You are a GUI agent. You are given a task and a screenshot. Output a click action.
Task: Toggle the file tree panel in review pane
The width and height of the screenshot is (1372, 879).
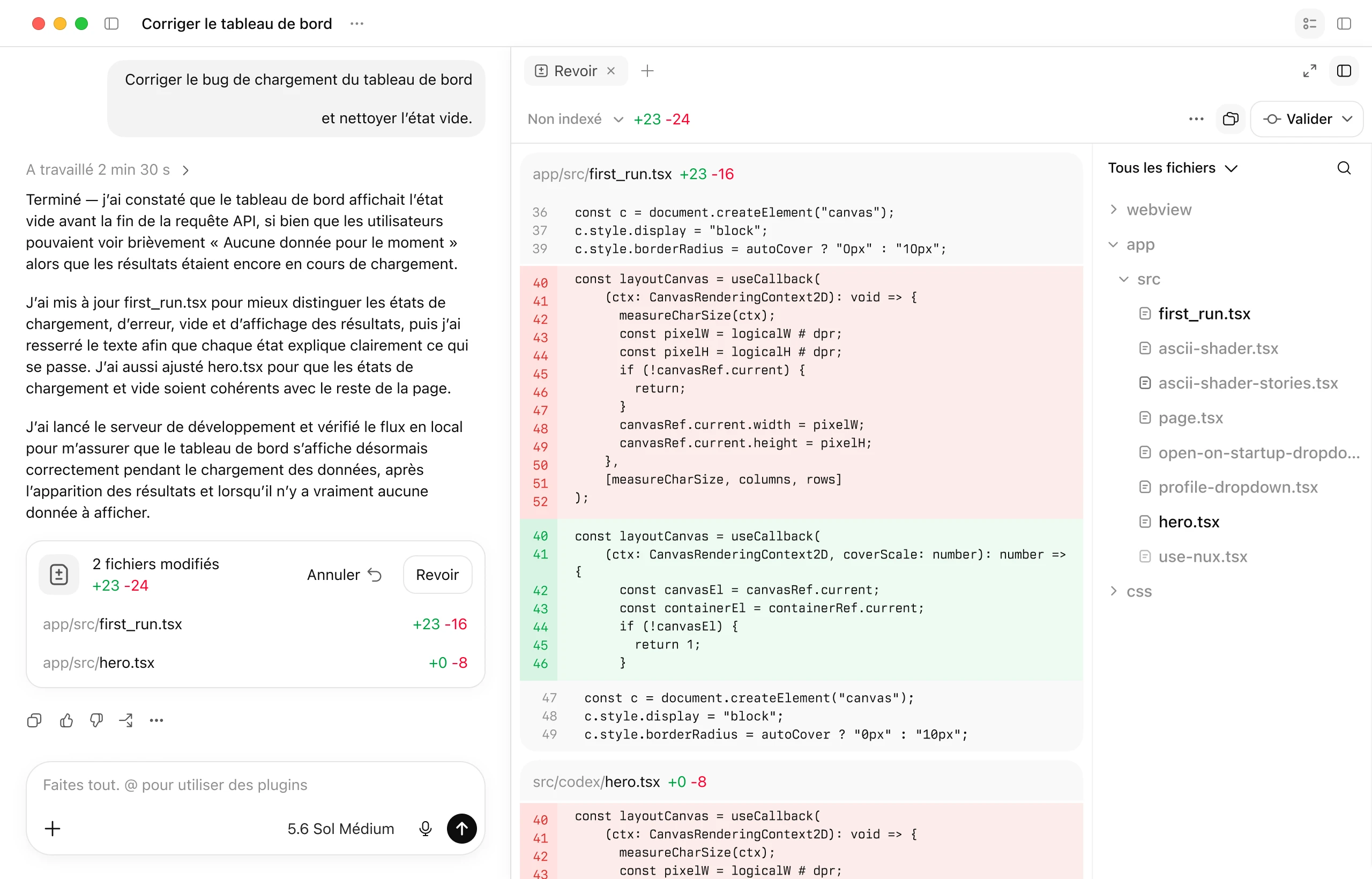[1344, 71]
